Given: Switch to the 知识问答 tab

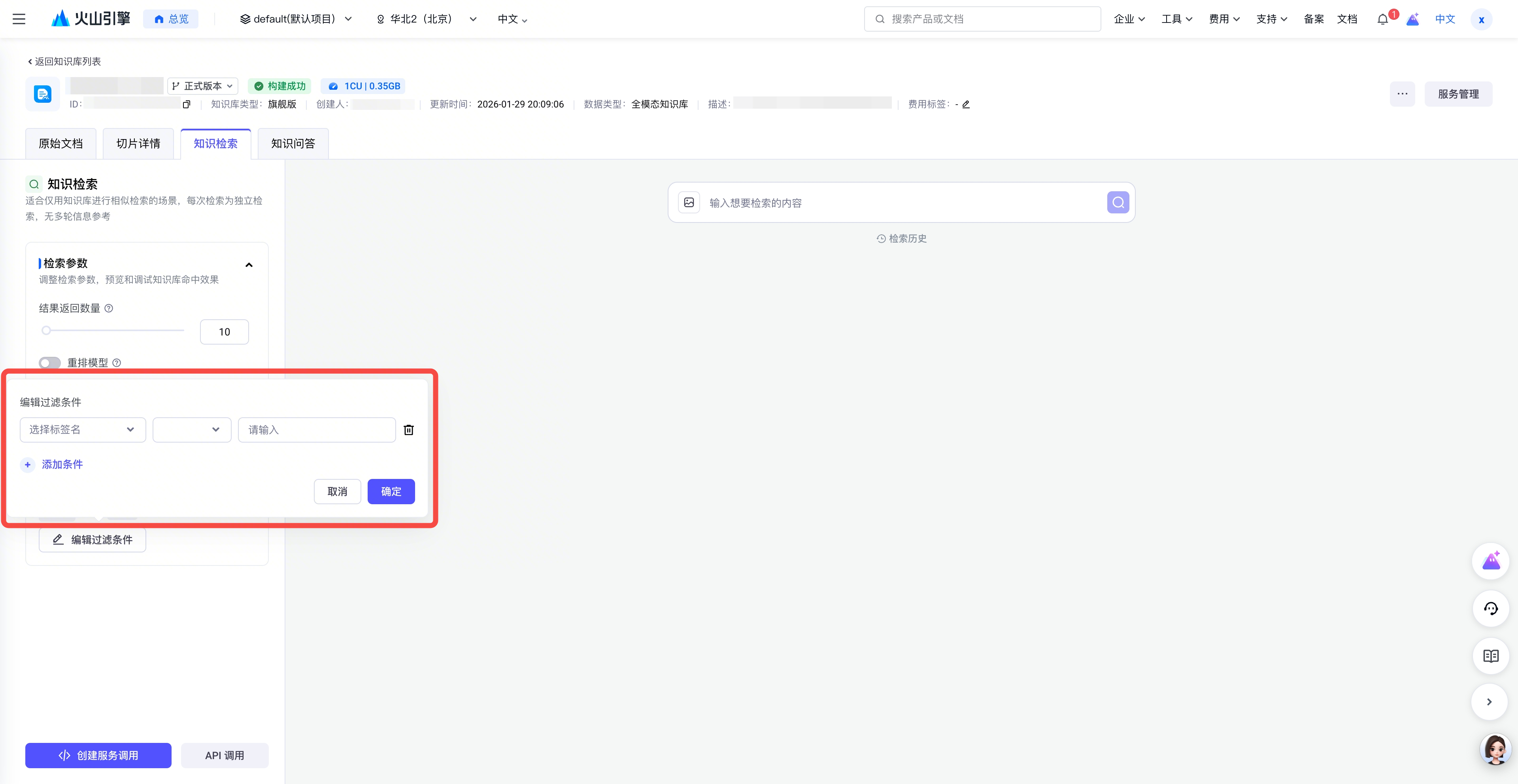Looking at the screenshot, I should click(293, 144).
